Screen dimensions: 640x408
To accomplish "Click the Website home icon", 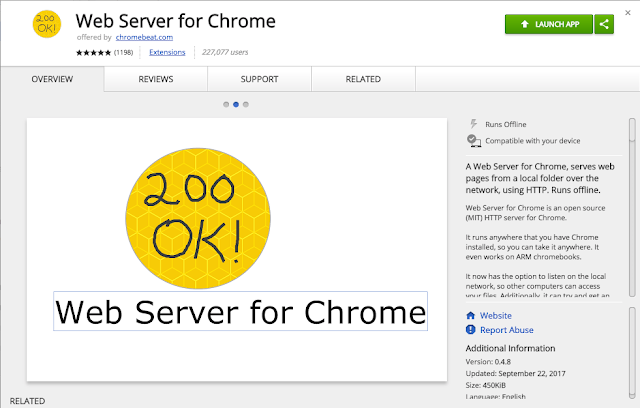I will [471, 315].
